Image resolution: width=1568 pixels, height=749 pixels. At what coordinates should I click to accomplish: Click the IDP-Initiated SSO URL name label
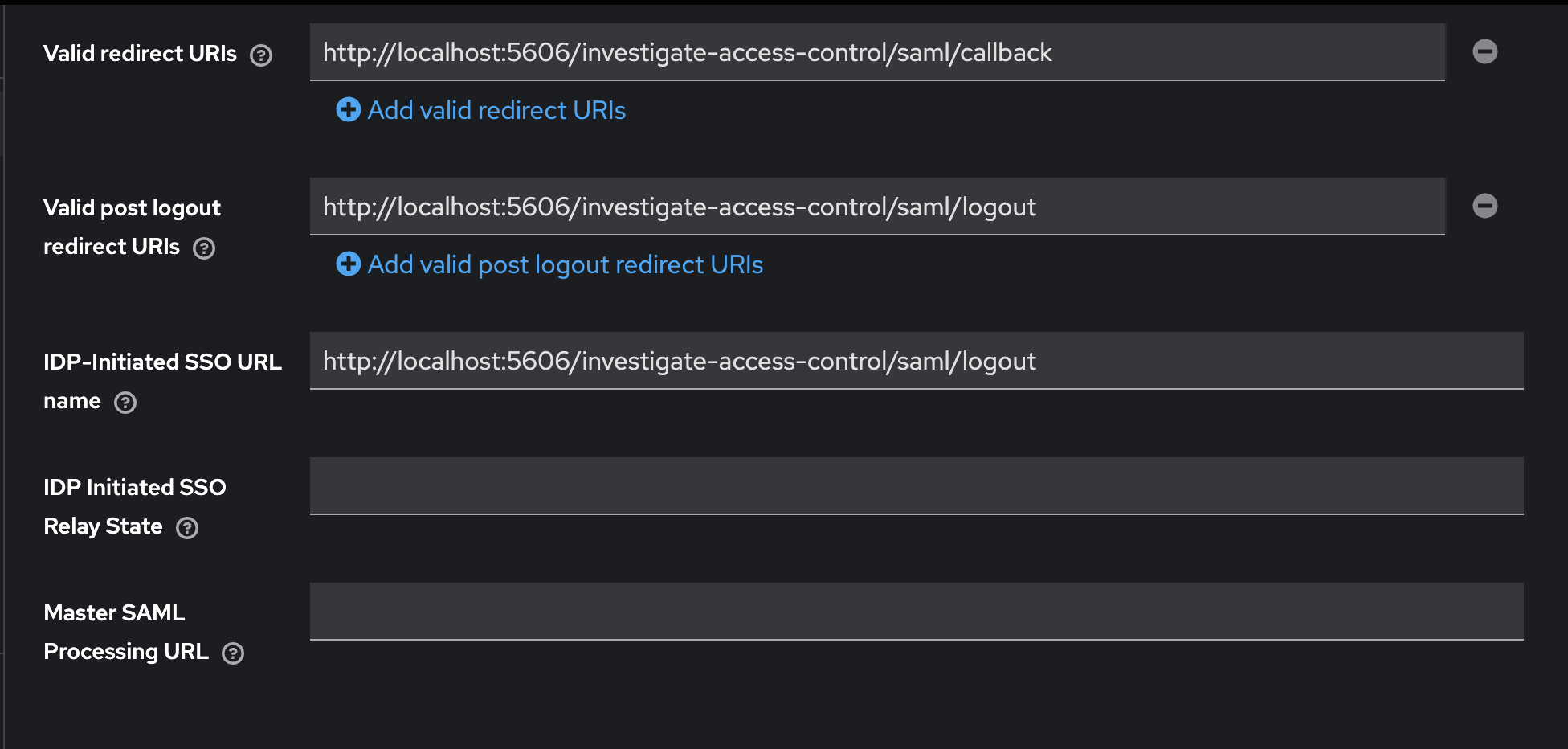tap(162, 362)
